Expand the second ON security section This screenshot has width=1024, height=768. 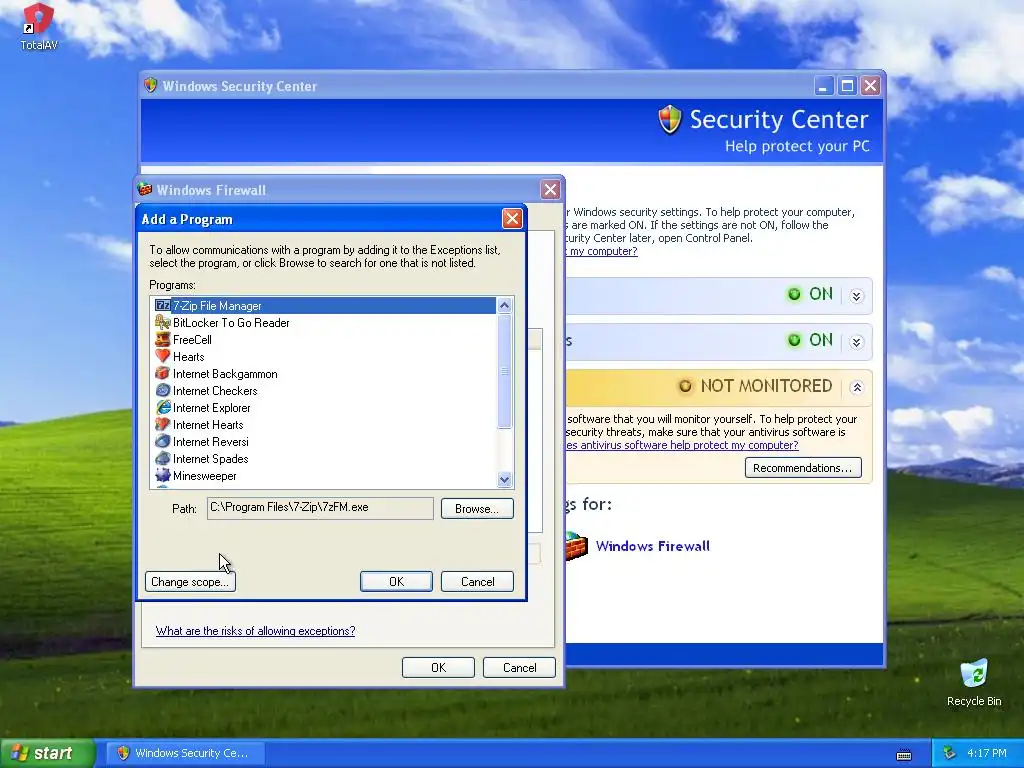(x=857, y=342)
